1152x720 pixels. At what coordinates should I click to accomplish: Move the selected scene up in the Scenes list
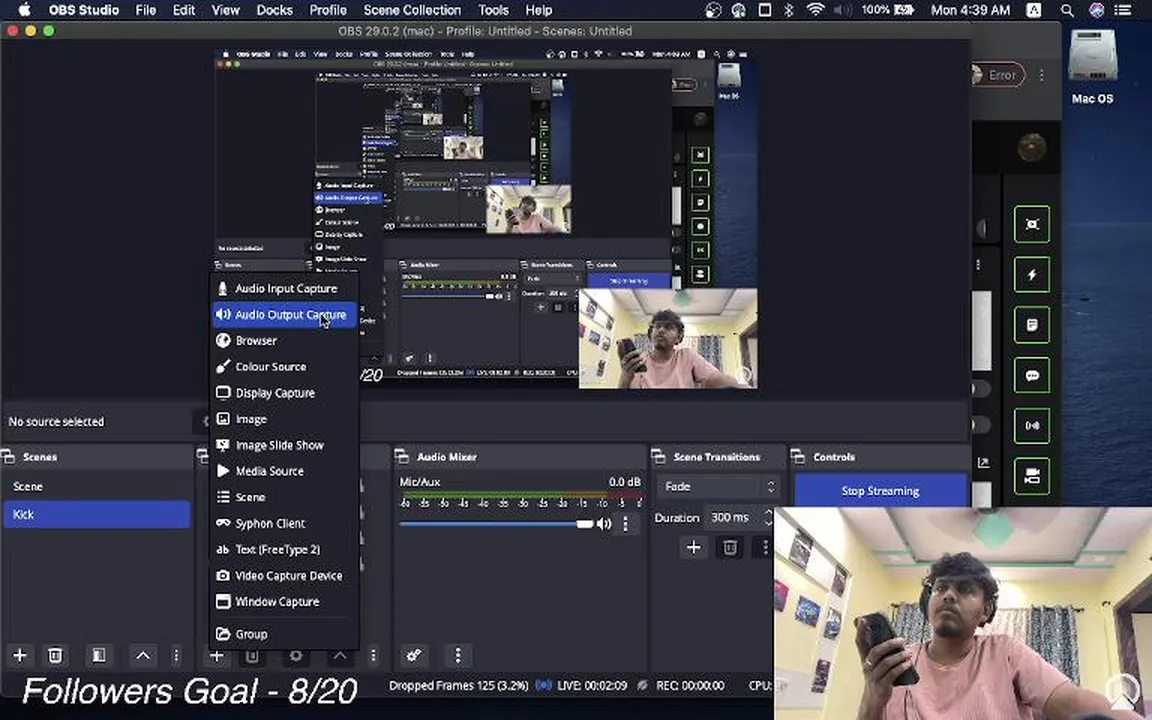[143, 655]
